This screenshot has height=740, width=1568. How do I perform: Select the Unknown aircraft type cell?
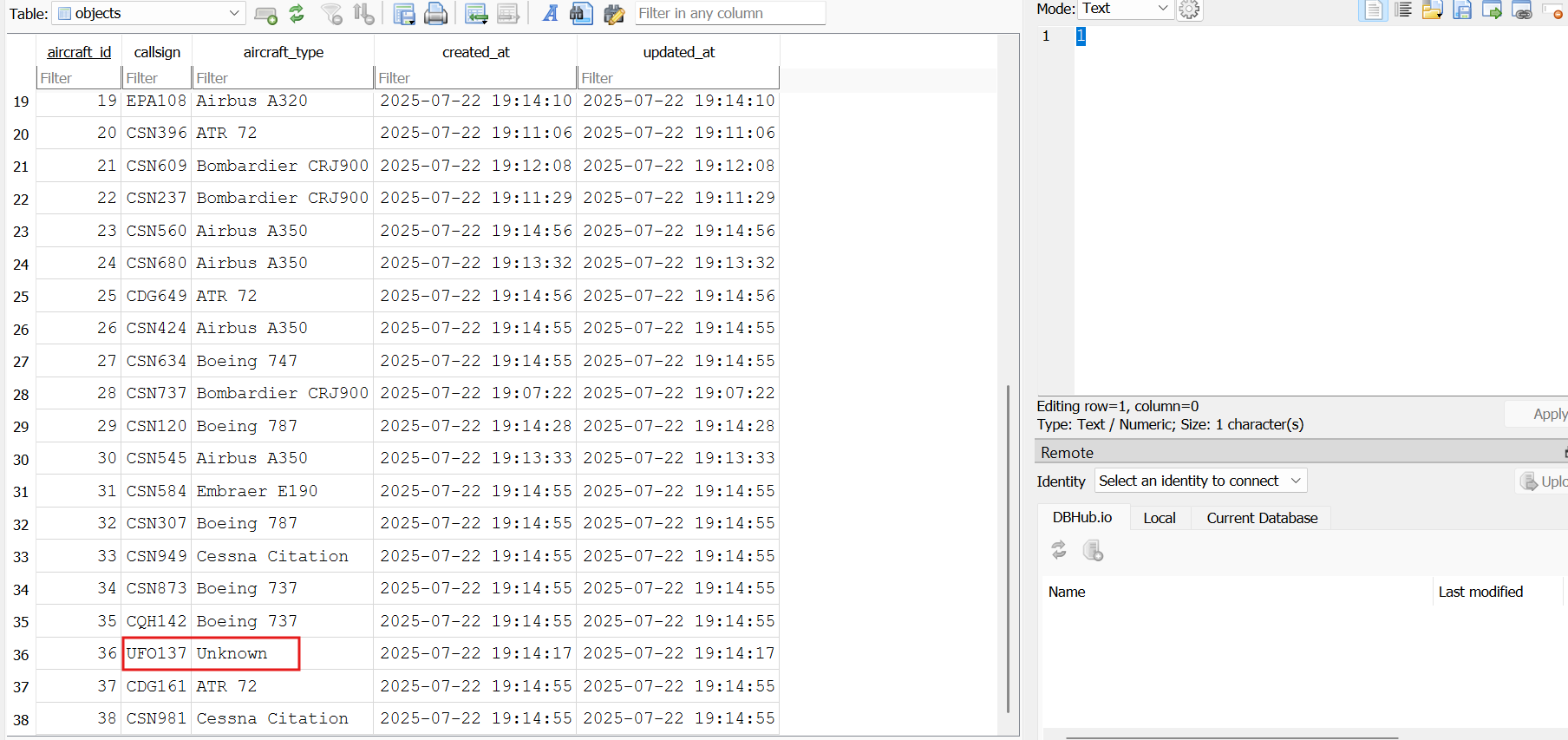(x=284, y=653)
